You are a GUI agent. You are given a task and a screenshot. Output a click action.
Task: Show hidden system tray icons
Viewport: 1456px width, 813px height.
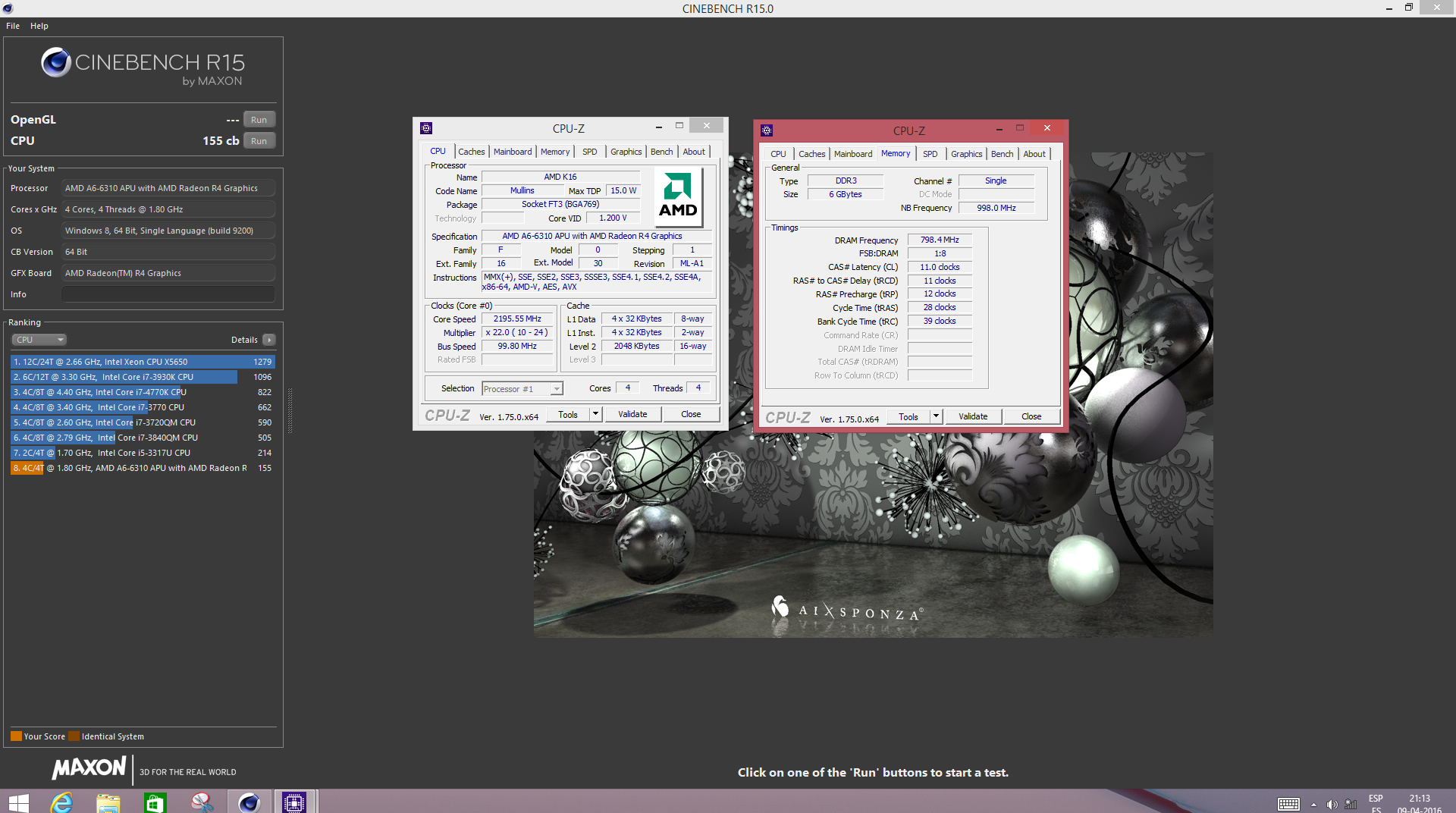click(1313, 805)
